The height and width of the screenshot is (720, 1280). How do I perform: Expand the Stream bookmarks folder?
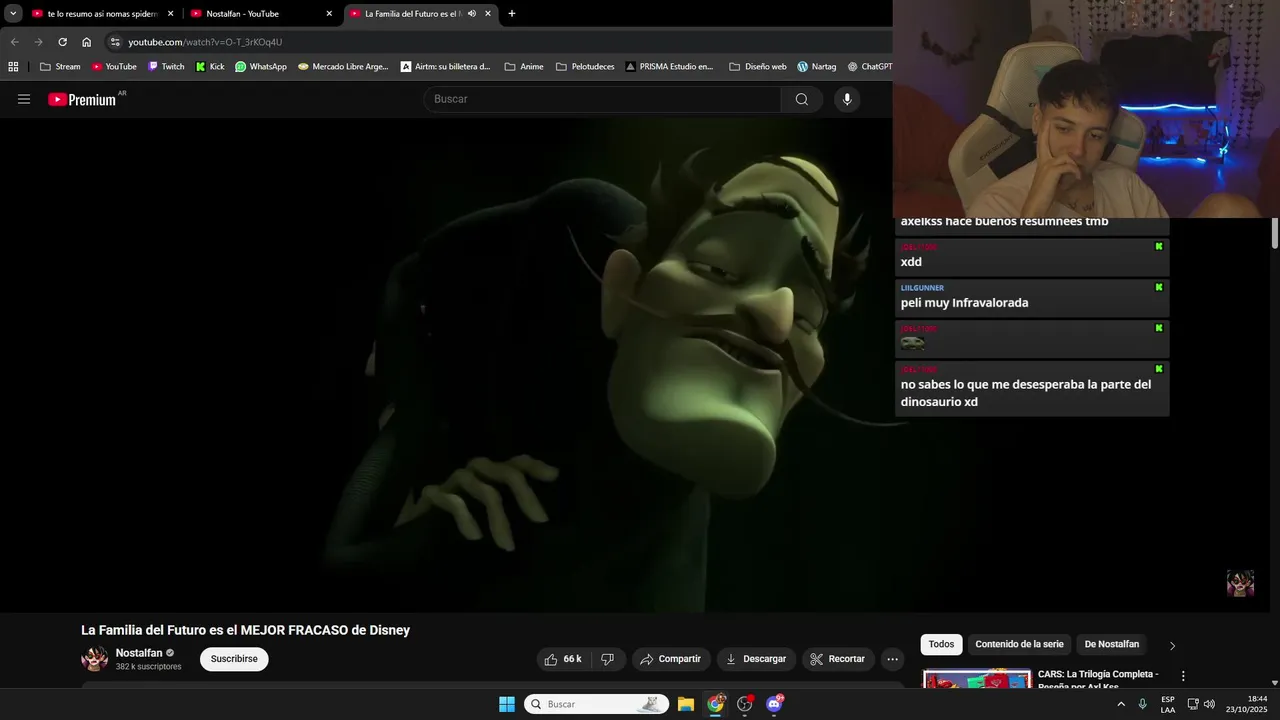tap(60, 67)
